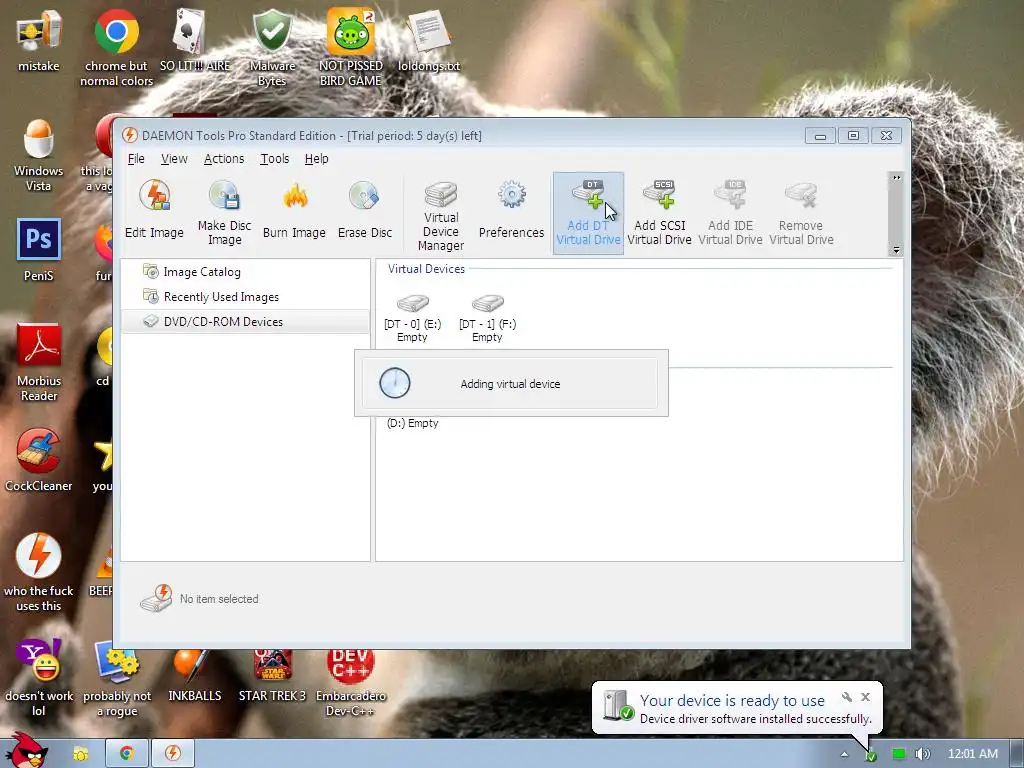1024x768 pixels.
Task: Open the Edit Image tool
Action: click(154, 210)
